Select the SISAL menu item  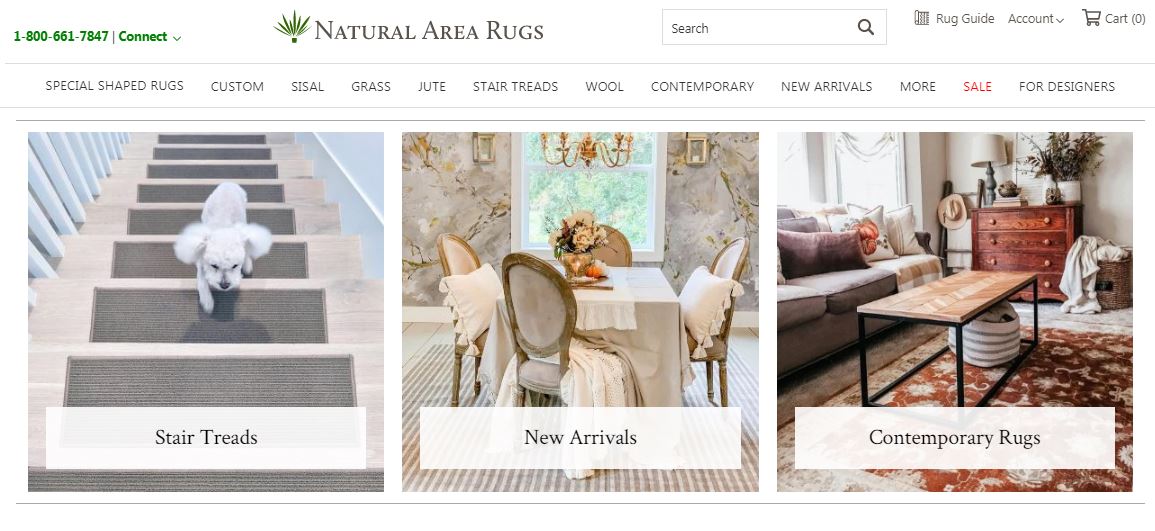(x=307, y=86)
